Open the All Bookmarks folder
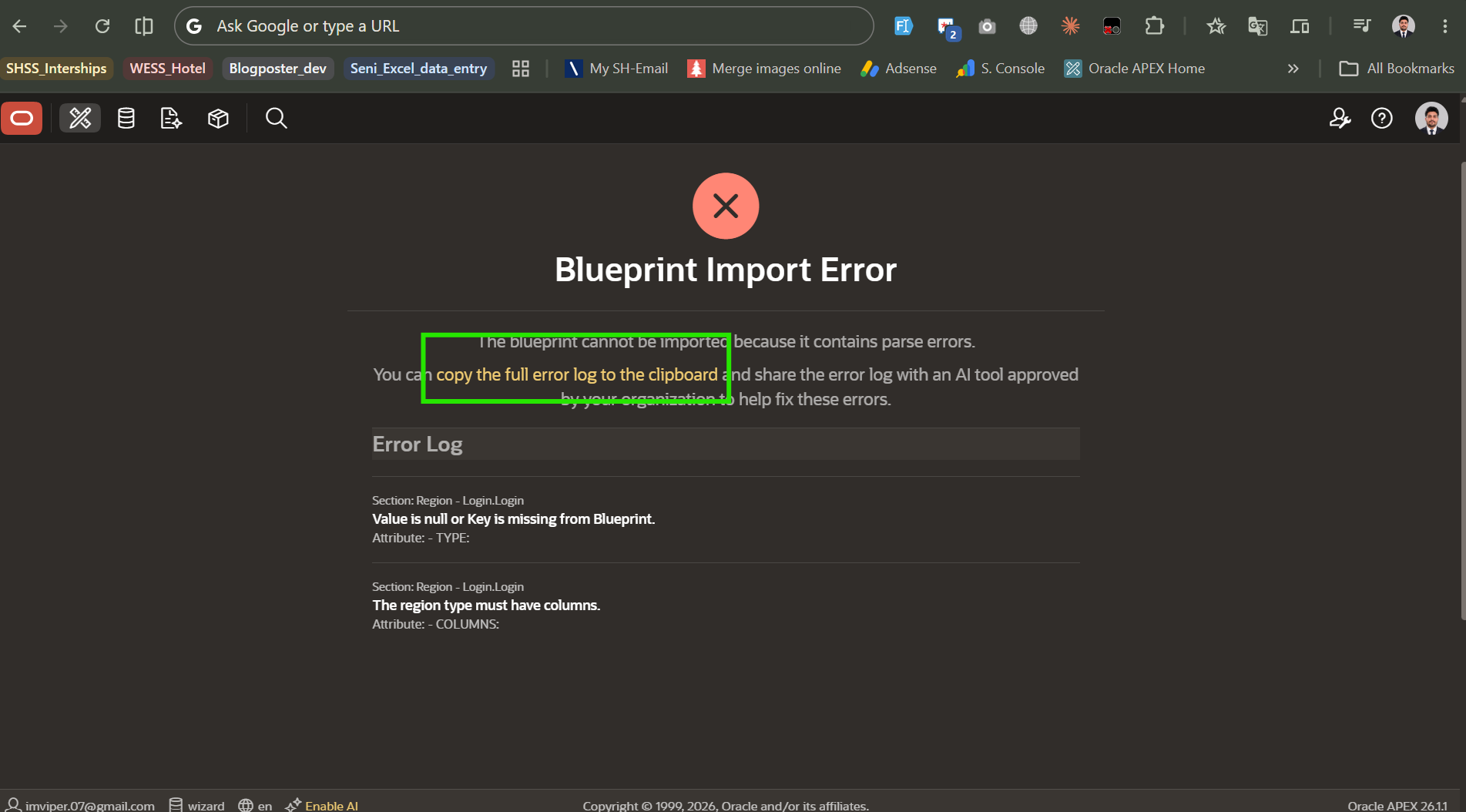 point(1396,69)
